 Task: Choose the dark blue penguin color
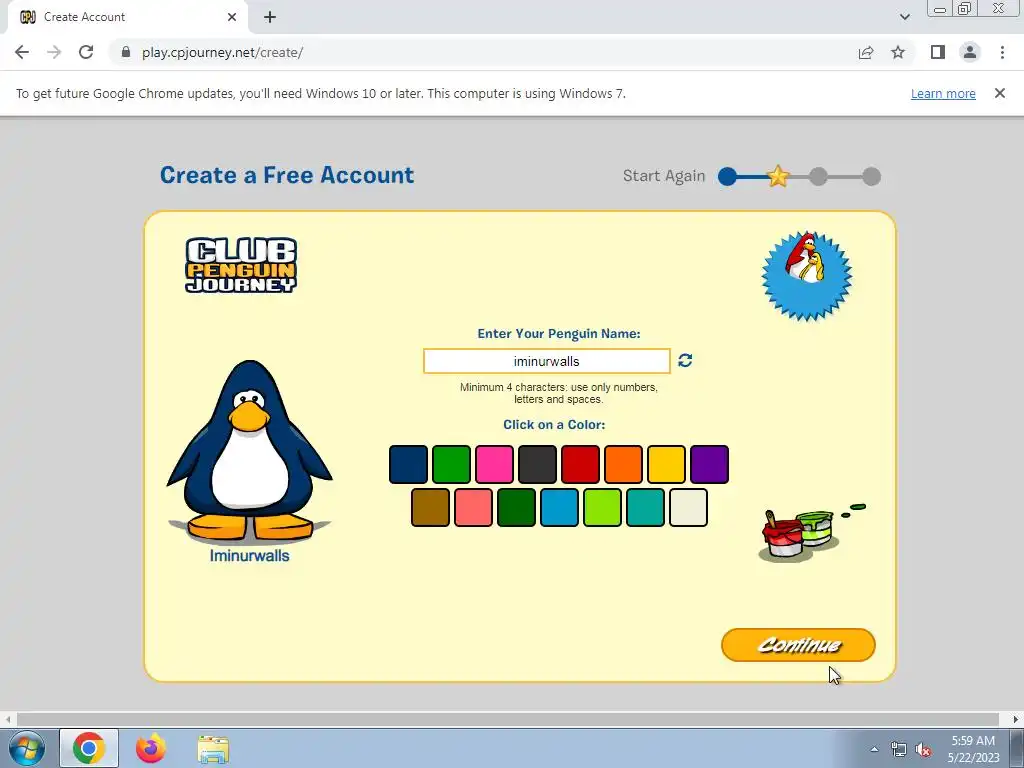pyautogui.click(x=408, y=464)
